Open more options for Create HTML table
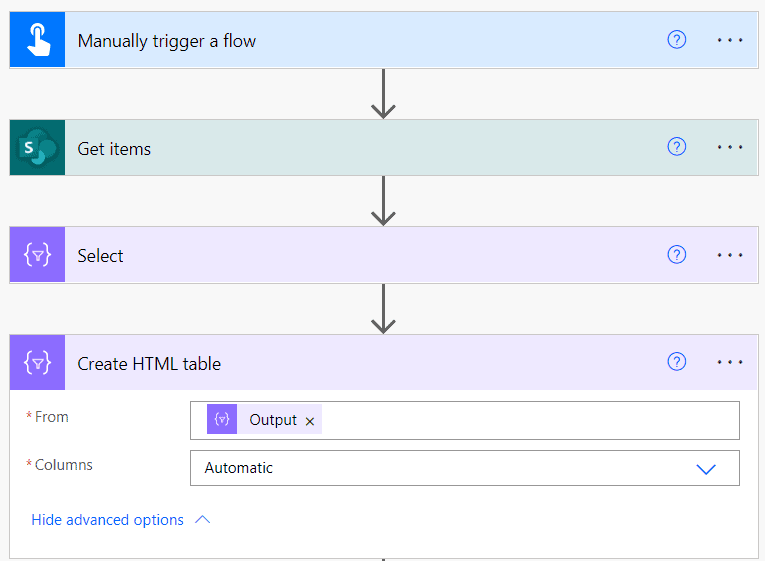This screenshot has width=765, height=561. (x=730, y=362)
